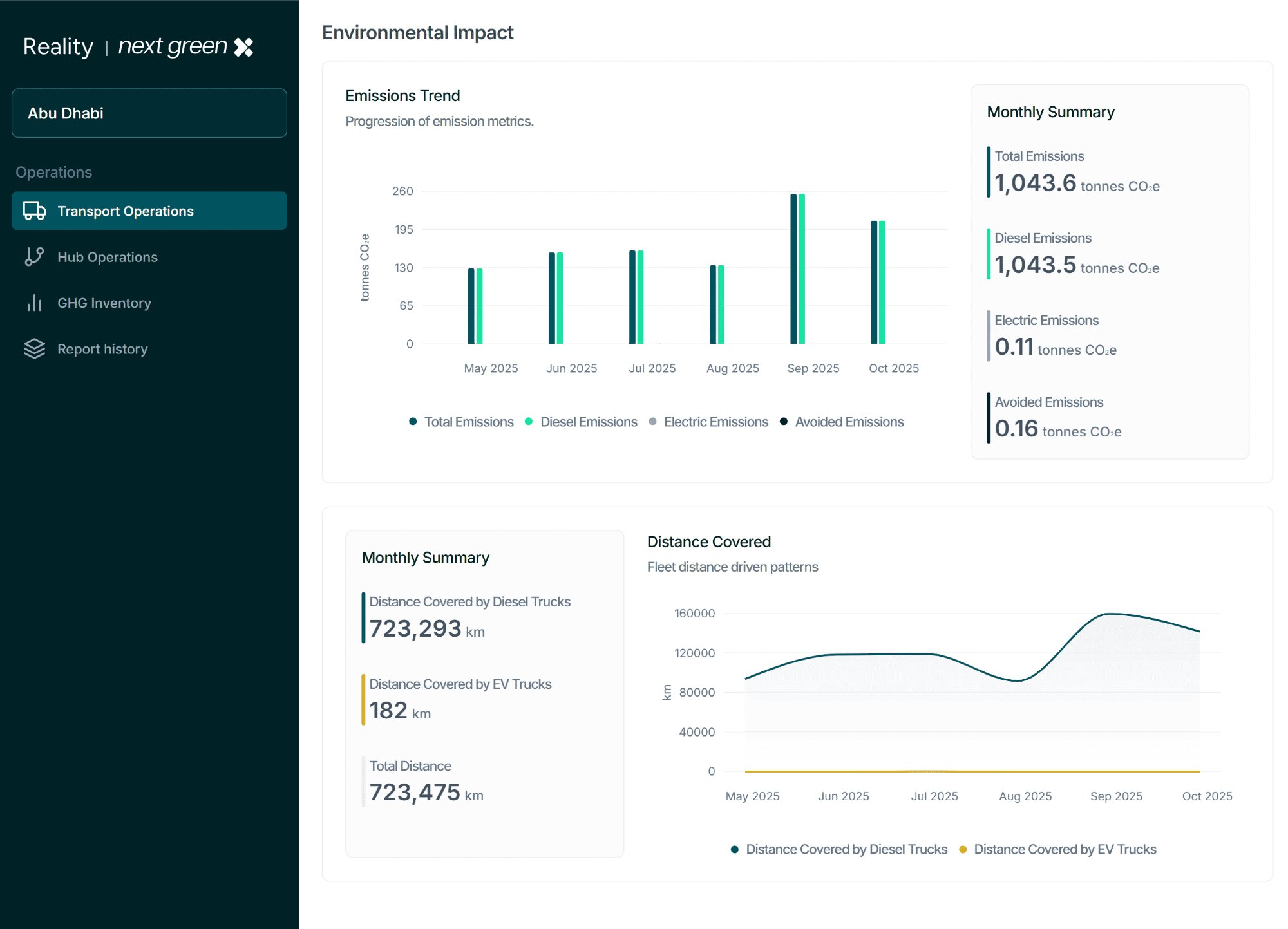
Task: Toggle the Distance Covered by EV Trucks series
Action: coord(962,849)
